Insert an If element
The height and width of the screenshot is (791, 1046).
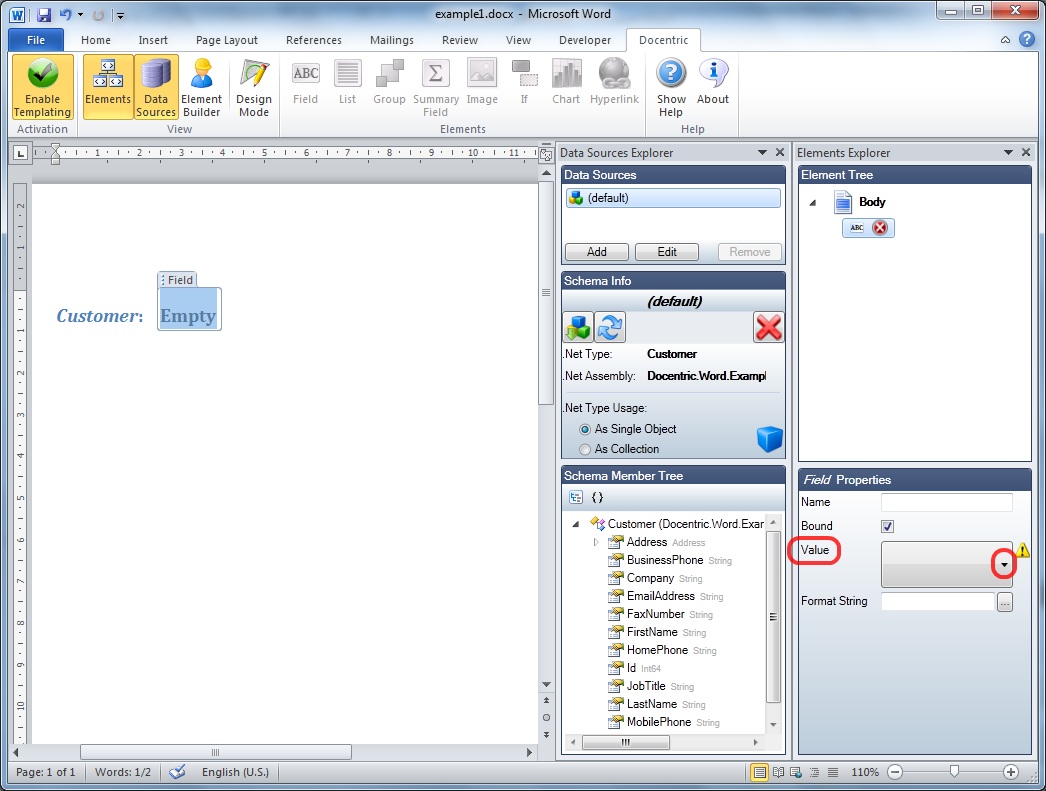[x=524, y=83]
